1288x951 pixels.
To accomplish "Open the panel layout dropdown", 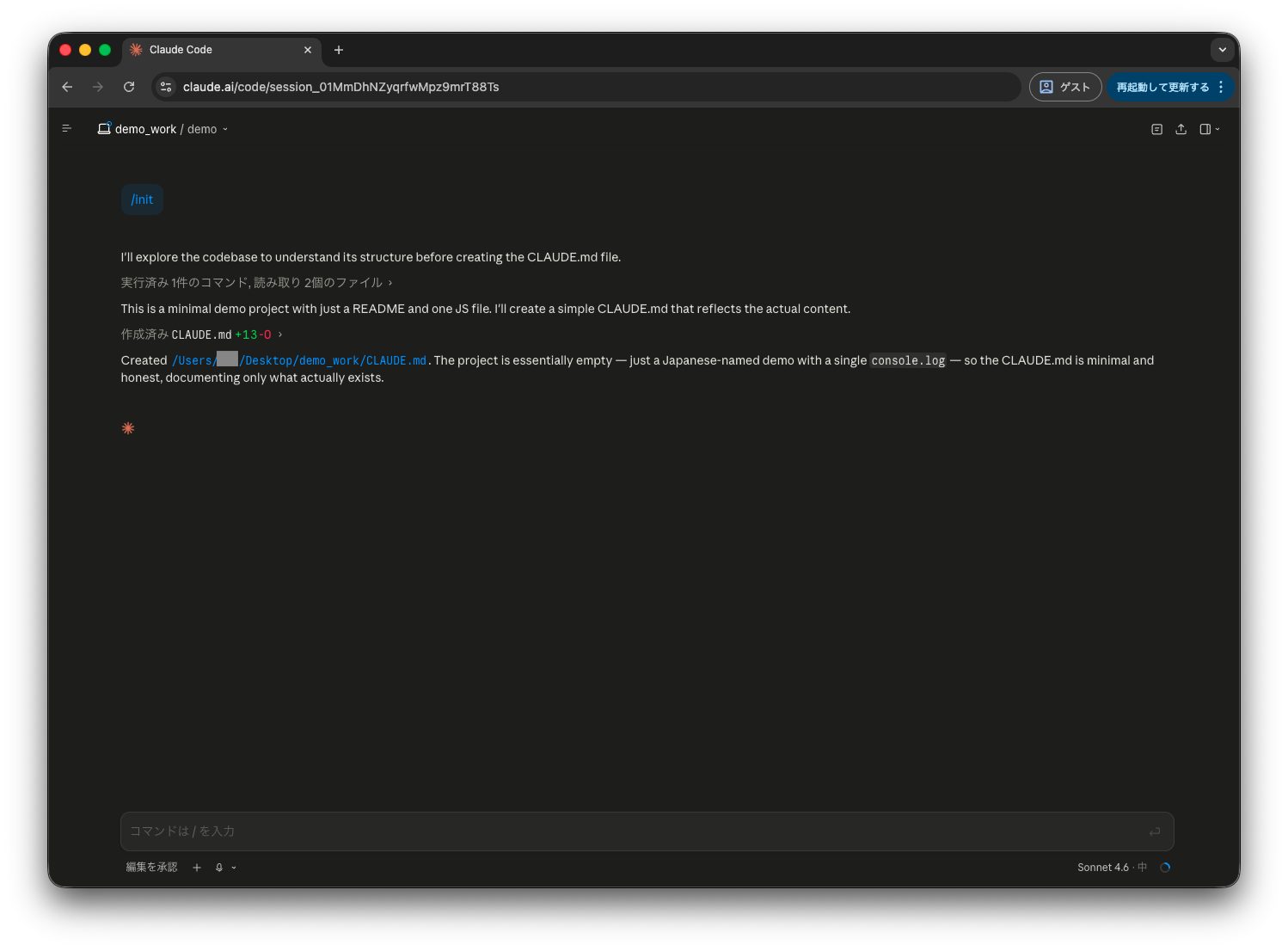I will [x=1210, y=129].
